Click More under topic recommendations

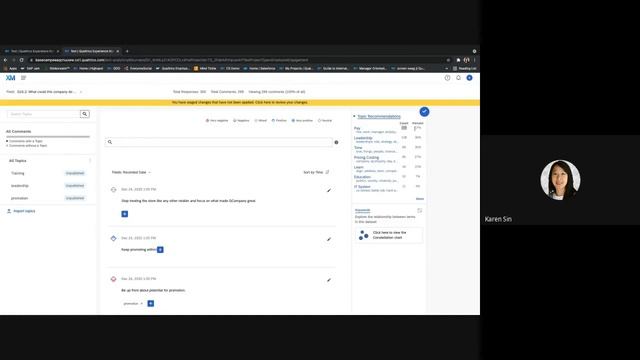coord(420,199)
